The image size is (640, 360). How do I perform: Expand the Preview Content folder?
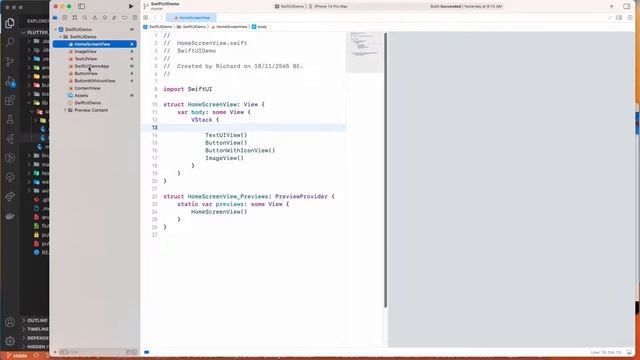65,110
